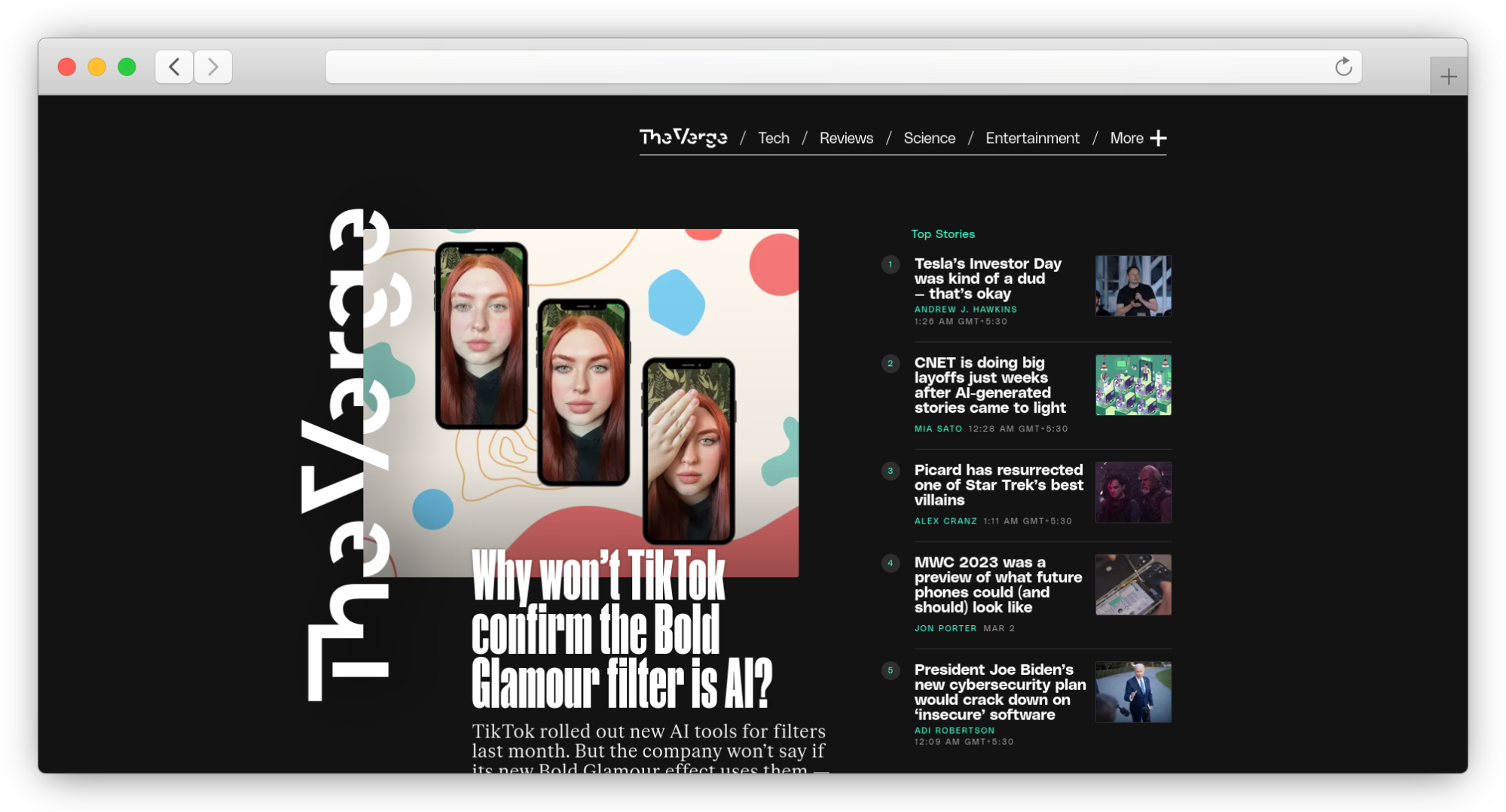The width and height of the screenshot is (1506, 812).
Task: Click the MAR 2 date label
Action: [999, 628]
